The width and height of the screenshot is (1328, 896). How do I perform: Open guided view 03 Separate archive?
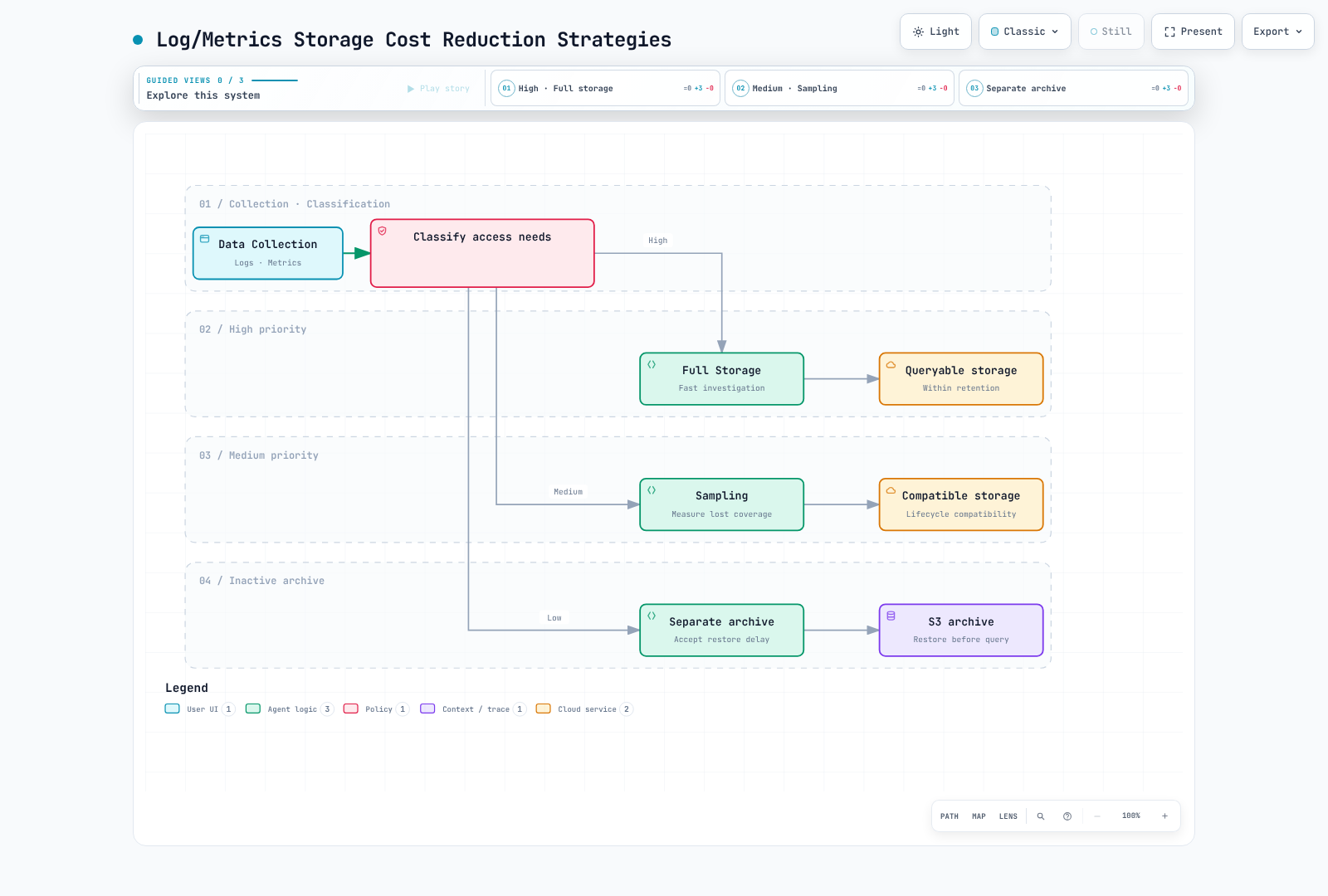(x=1073, y=88)
